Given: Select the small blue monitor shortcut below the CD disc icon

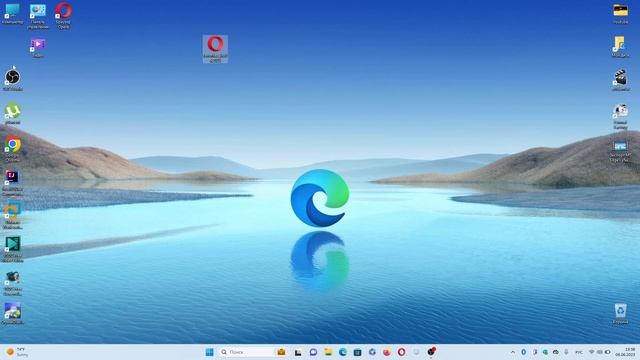Looking at the screenshot, I should point(620,151).
